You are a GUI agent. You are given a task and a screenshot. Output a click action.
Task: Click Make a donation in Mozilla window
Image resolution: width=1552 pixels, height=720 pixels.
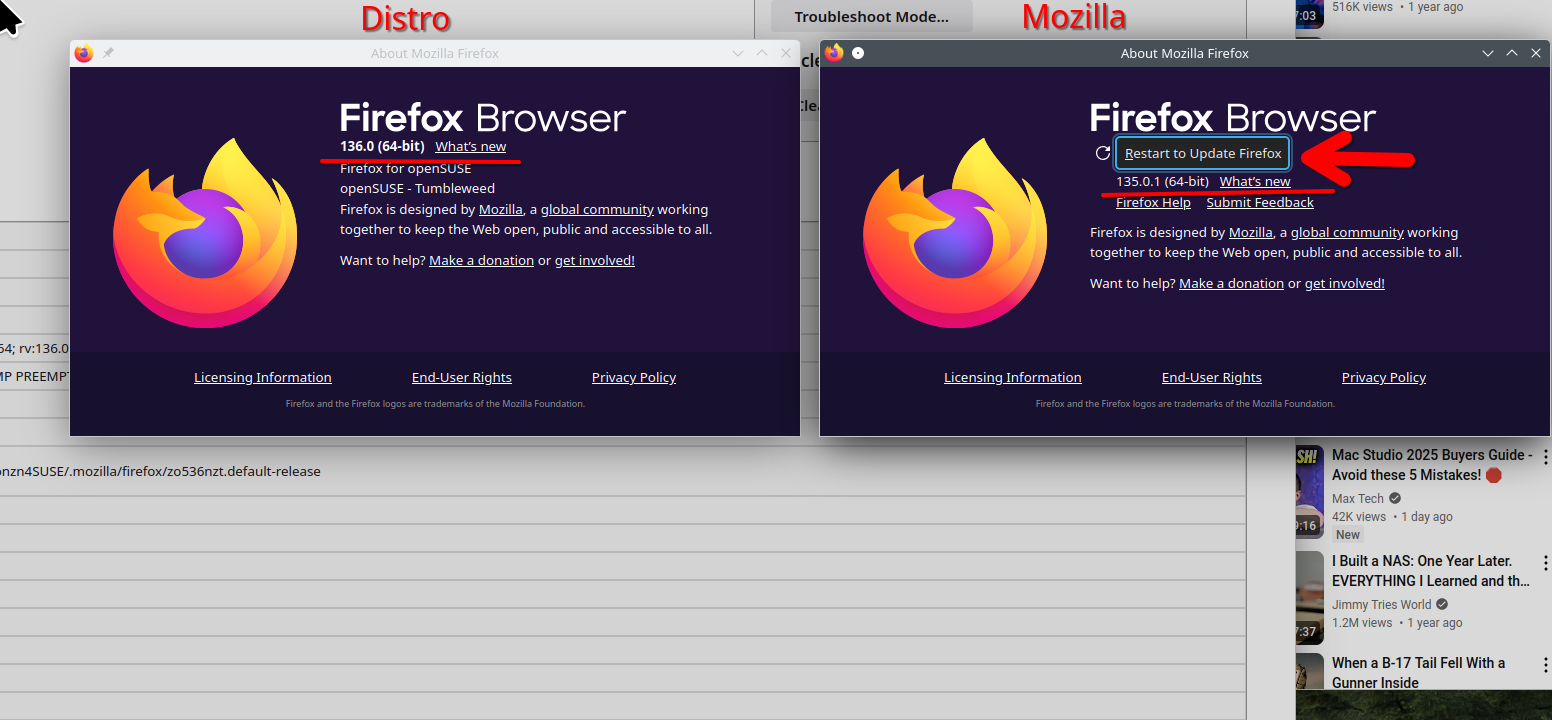1232,284
